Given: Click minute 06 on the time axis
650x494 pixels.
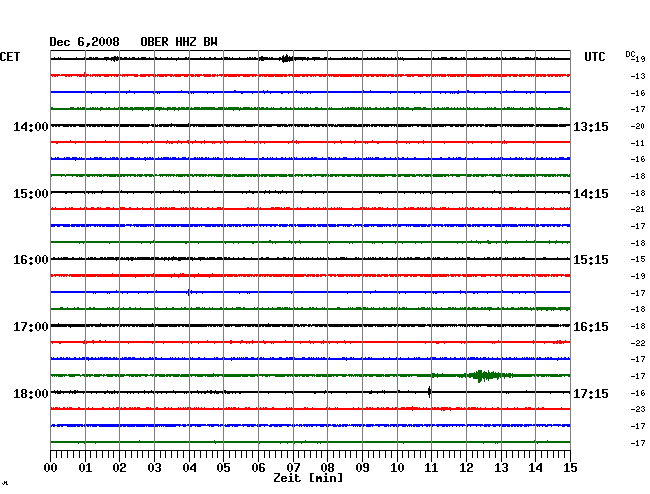Looking at the screenshot, I should (258, 467).
